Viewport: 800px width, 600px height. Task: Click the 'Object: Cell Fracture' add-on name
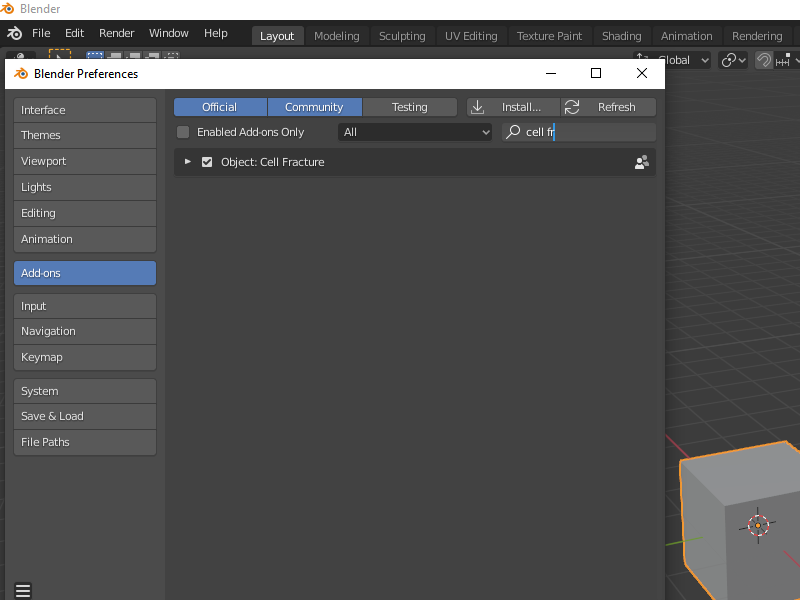click(272, 162)
